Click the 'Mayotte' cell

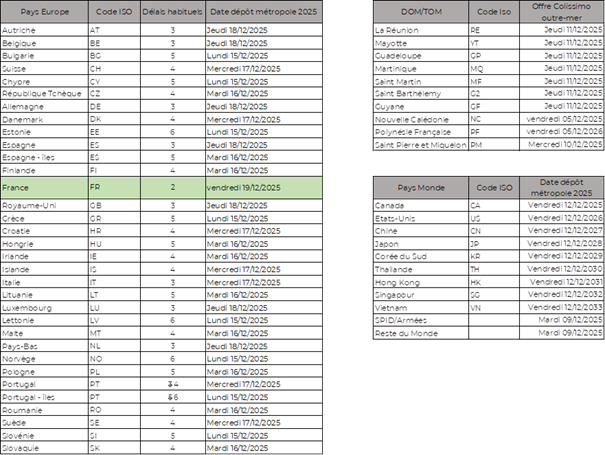coord(421,43)
